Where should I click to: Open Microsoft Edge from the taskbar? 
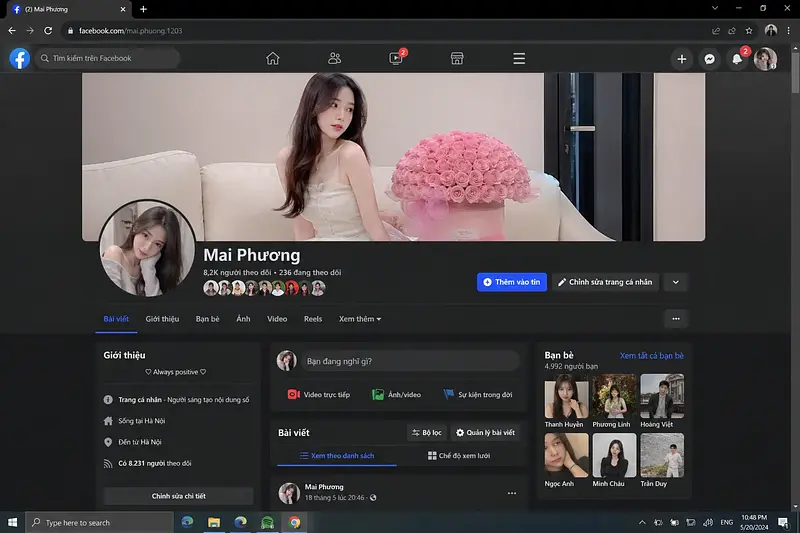(241, 522)
